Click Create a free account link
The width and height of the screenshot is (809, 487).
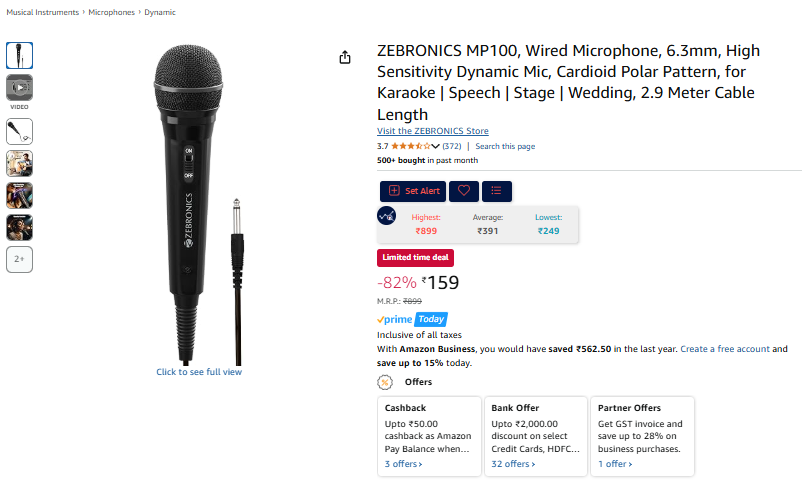pyautogui.click(x=724, y=349)
